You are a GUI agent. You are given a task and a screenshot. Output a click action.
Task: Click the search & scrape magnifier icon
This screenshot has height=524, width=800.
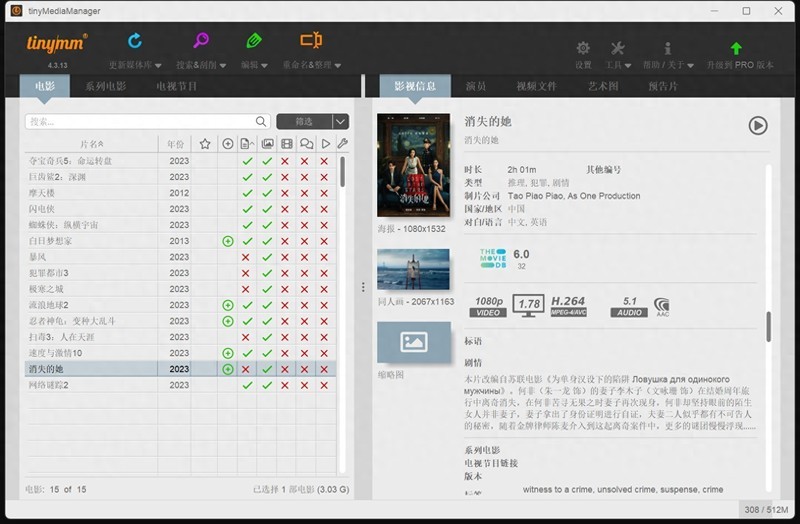(201, 40)
